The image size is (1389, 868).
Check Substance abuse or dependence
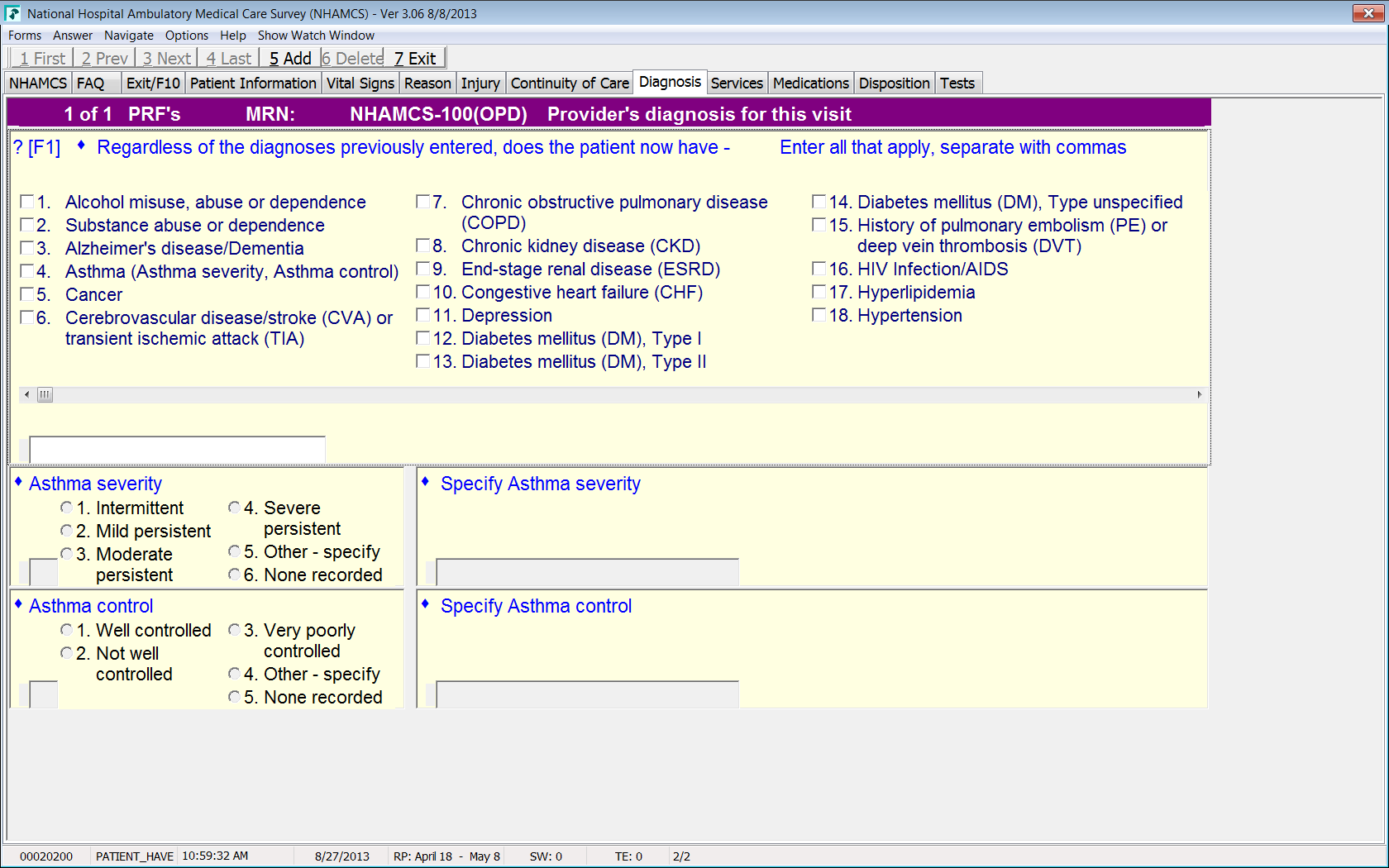pyautogui.click(x=27, y=225)
